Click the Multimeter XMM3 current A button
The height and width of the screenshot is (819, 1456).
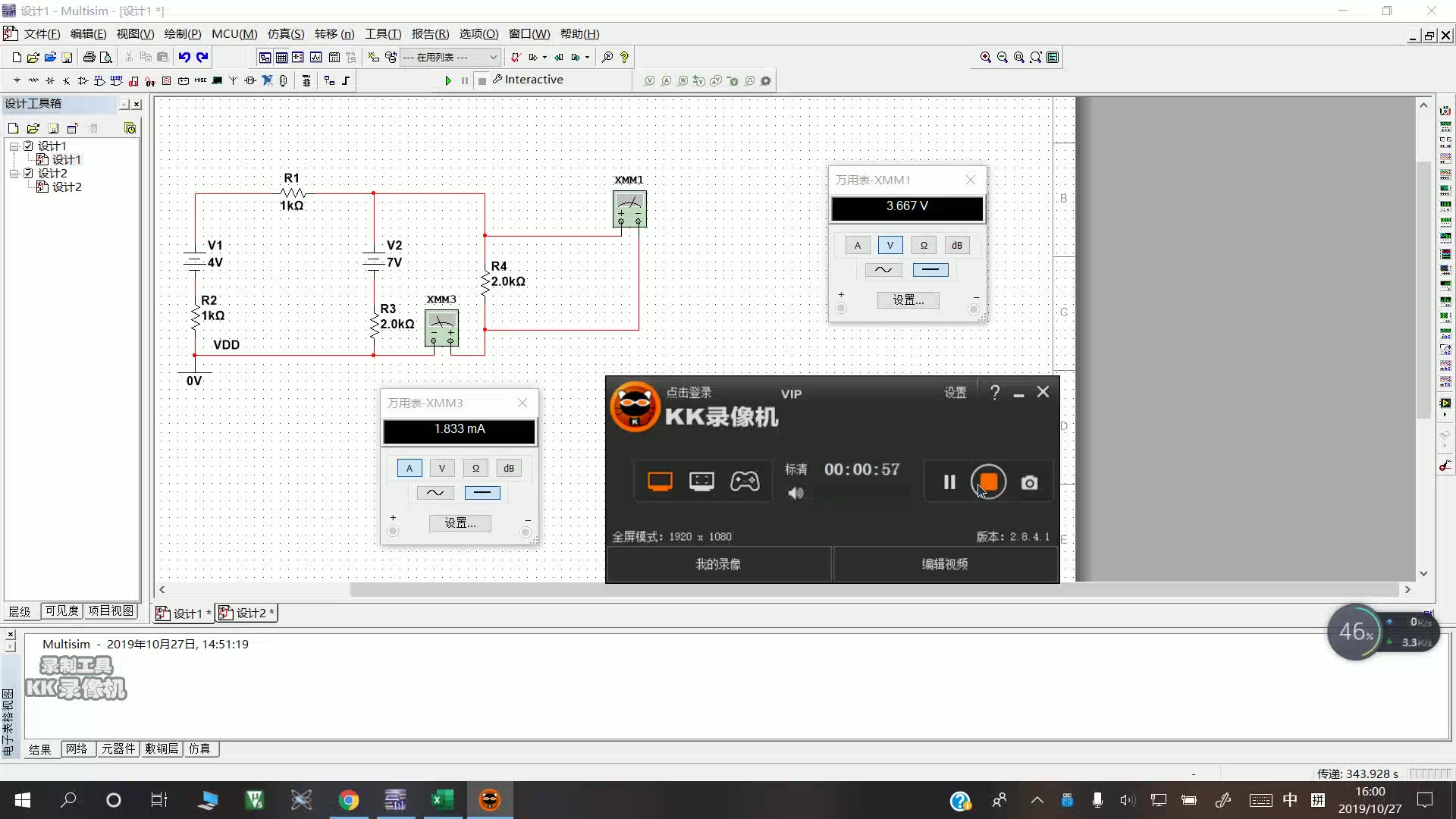click(409, 467)
